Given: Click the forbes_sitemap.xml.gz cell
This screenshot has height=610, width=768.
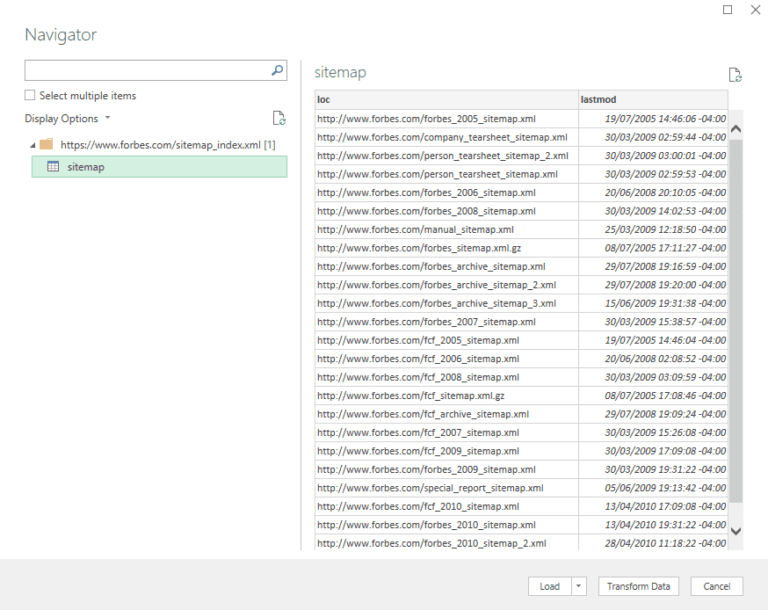Looking at the screenshot, I should point(446,248).
